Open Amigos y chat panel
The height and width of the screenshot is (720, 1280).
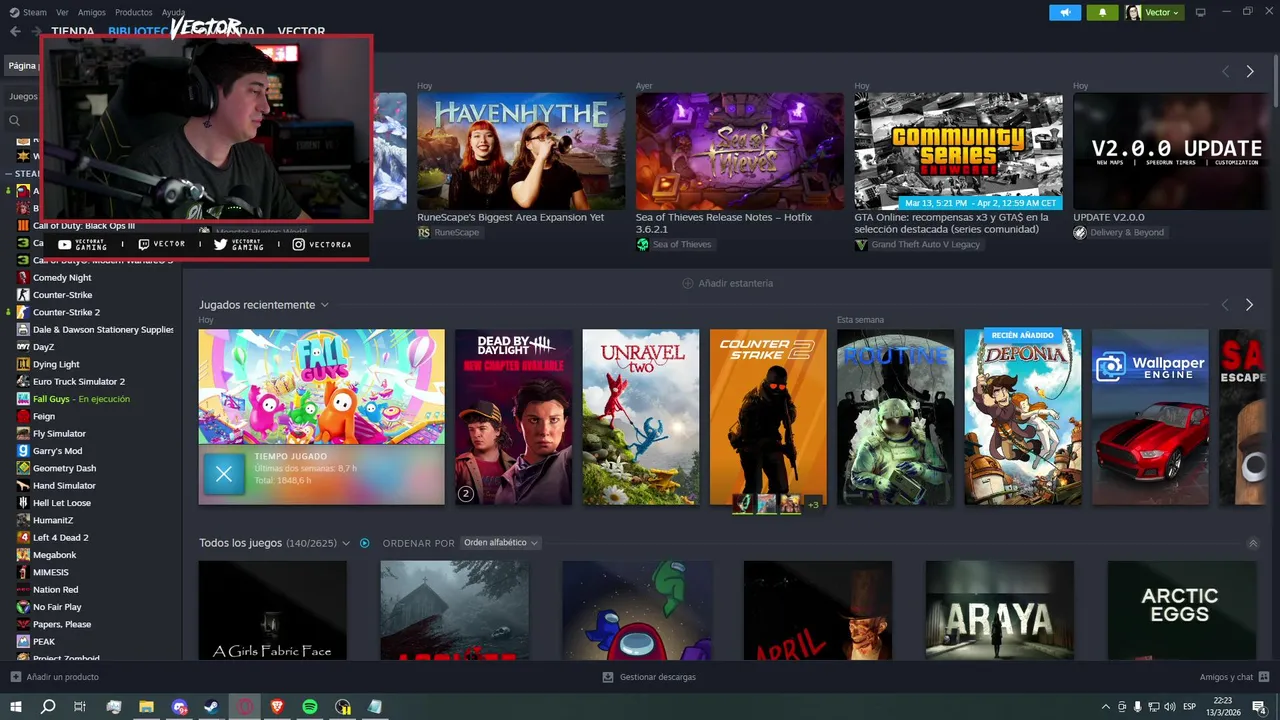(x=1234, y=677)
